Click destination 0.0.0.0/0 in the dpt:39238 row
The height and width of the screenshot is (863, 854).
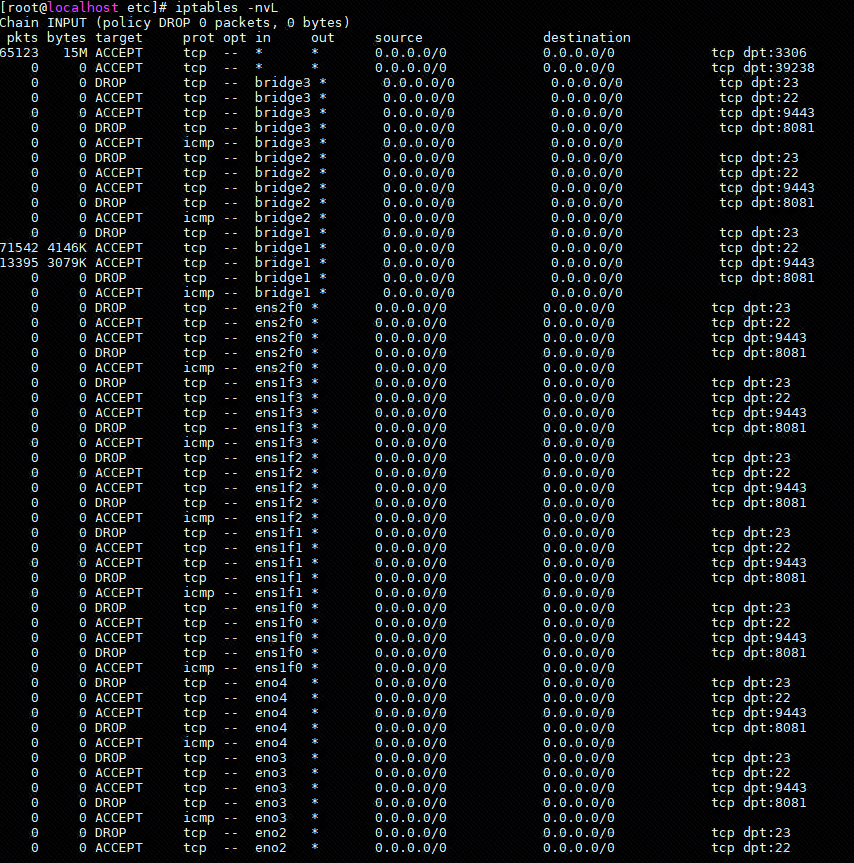click(578, 68)
